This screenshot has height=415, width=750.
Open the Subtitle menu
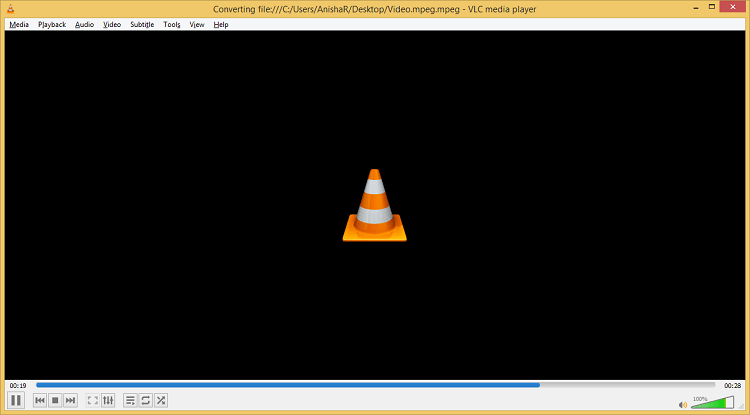[x=142, y=24]
